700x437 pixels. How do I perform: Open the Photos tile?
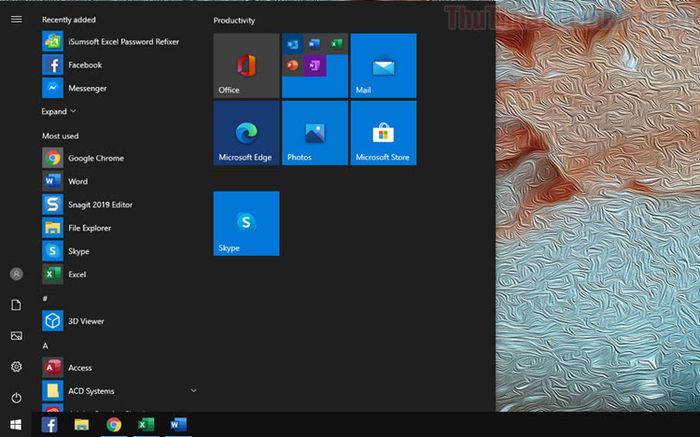tap(315, 133)
